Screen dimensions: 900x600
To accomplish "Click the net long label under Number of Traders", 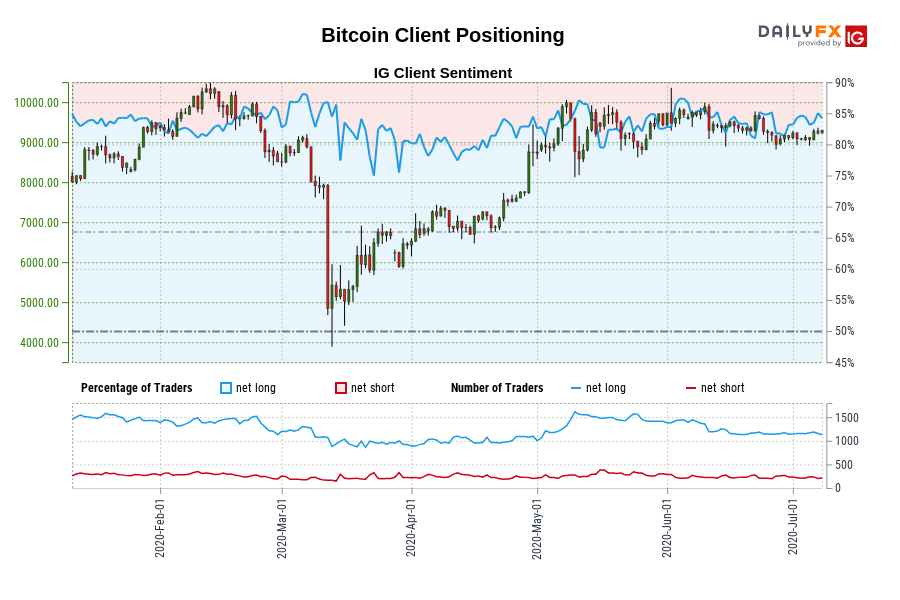I will pos(606,388).
